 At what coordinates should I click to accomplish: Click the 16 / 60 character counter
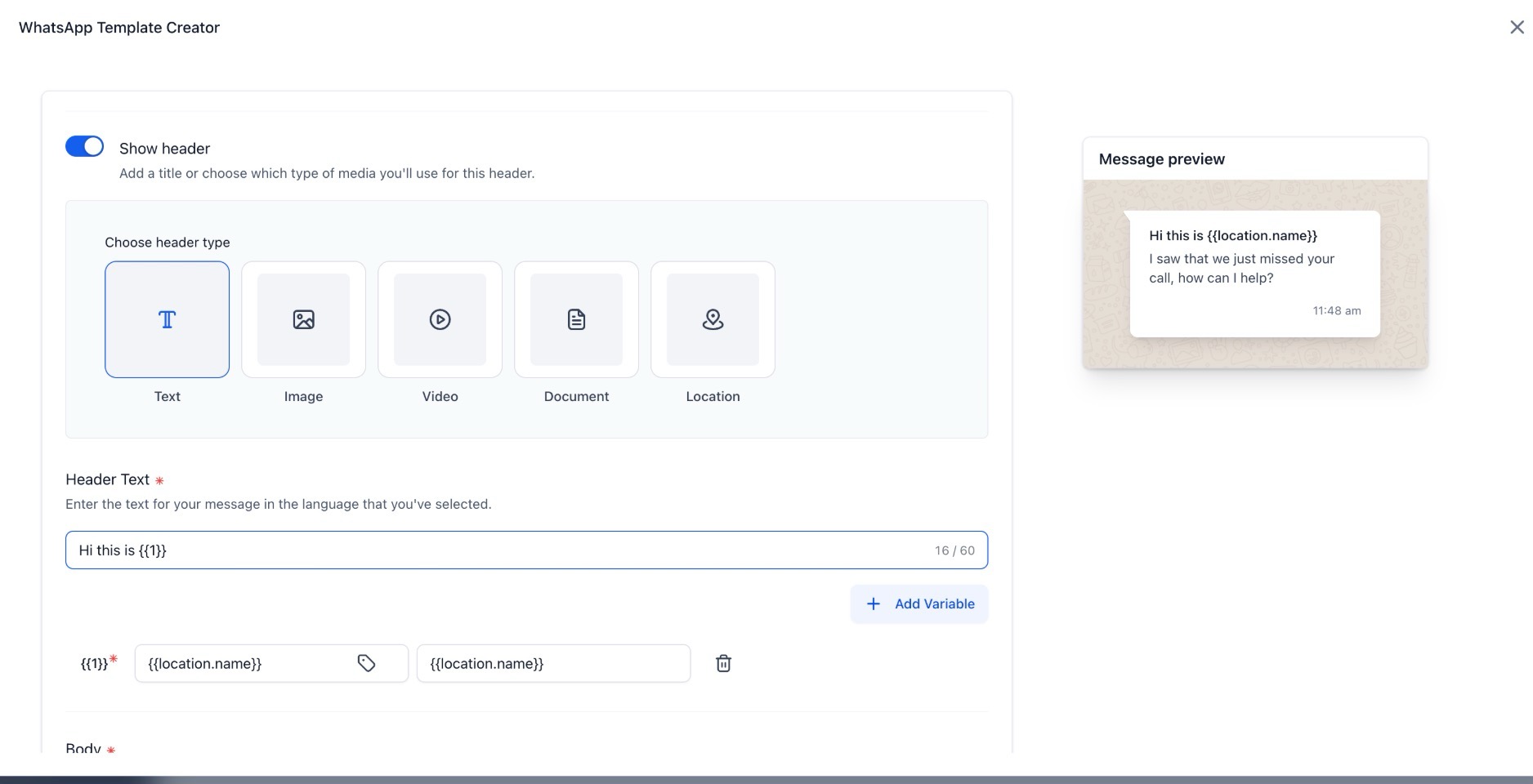pos(954,550)
